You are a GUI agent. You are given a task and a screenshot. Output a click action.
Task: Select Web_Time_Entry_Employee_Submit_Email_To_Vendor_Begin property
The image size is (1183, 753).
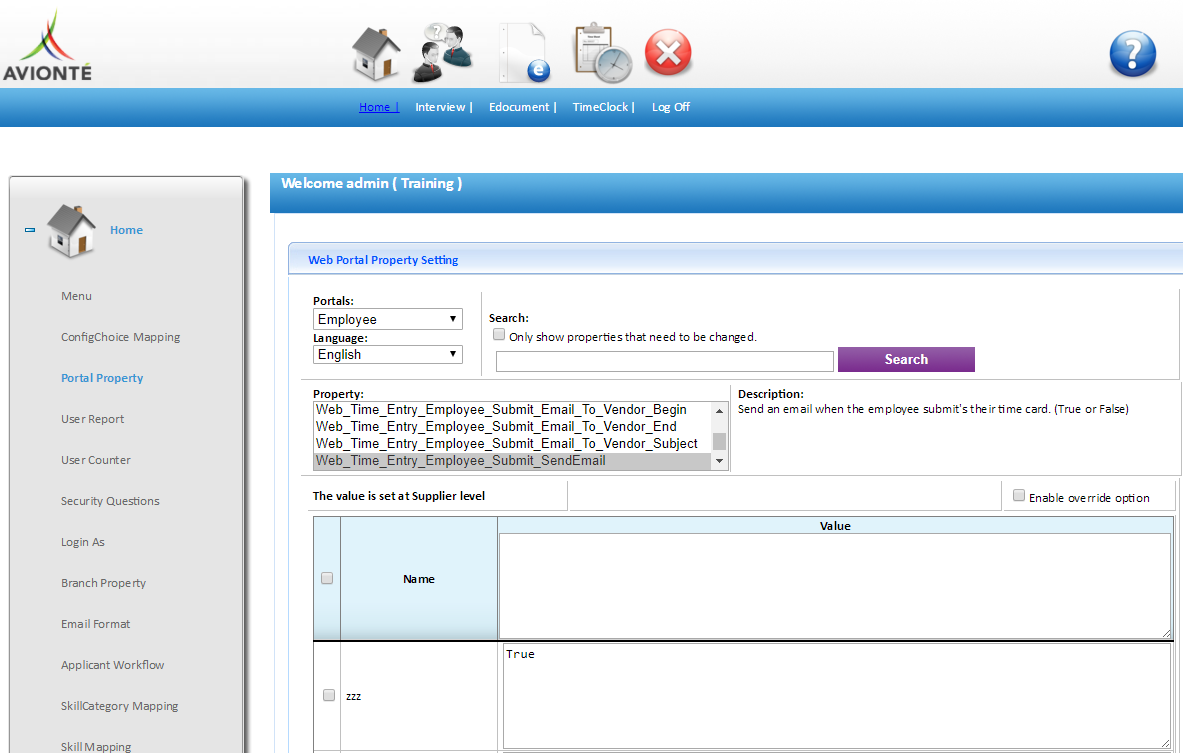(x=512, y=410)
